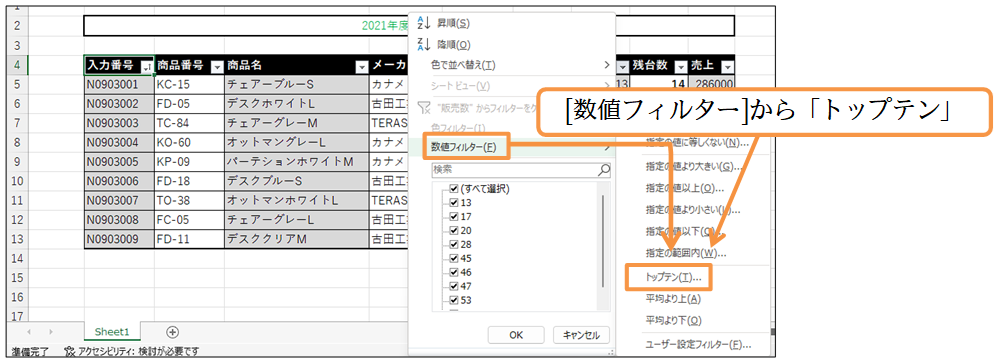Click the search magnifier icon in filter box
Viewport: 994px width, 363px height.
pyautogui.click(x=604, y=170)
